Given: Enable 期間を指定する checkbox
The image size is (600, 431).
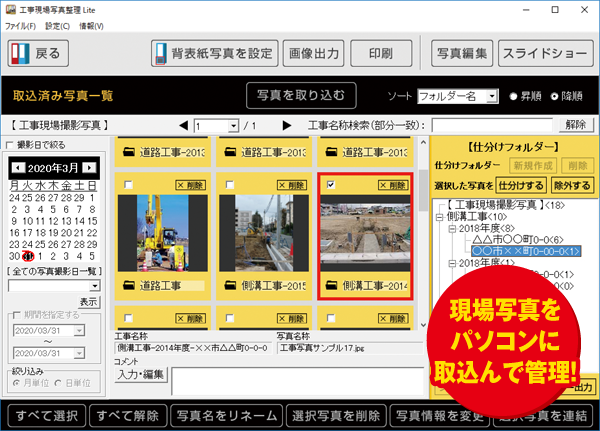Looking at the screenshot, I should tap(16, 315).
